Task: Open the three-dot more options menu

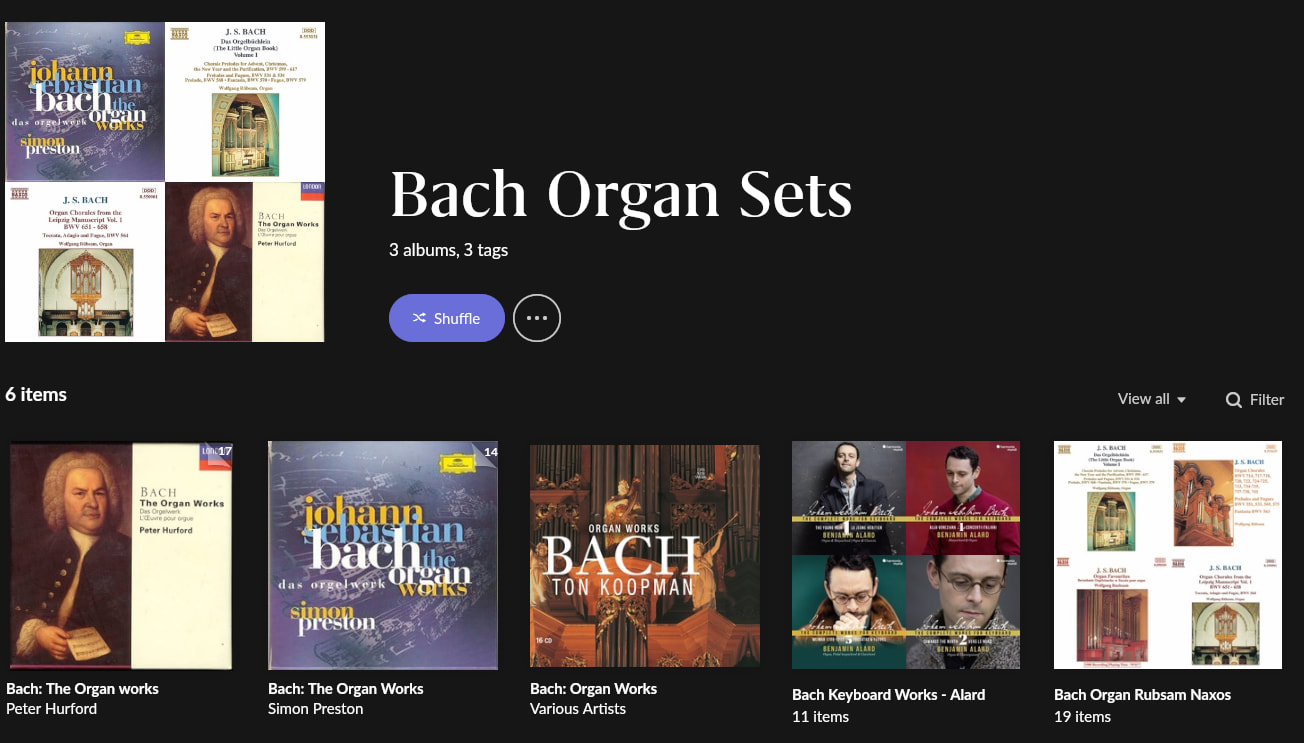Action: pyautogui.click(x=537, y=318)
